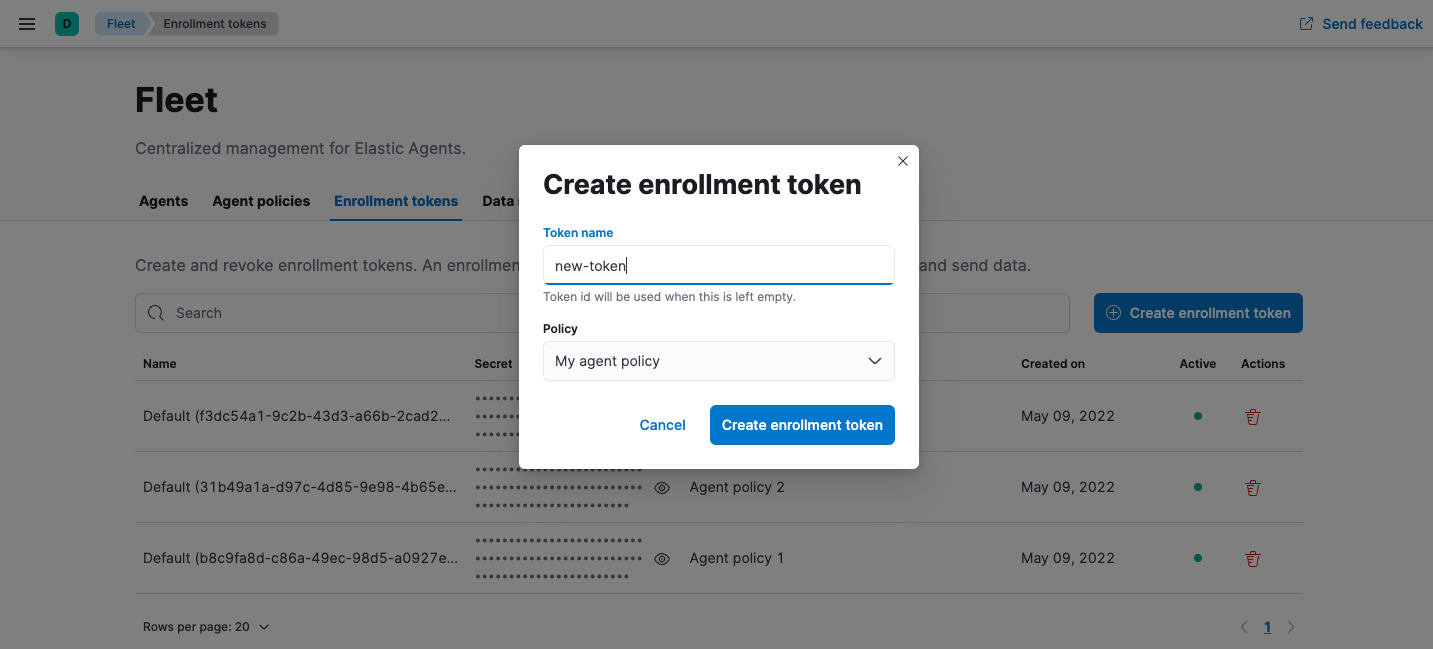The image size is (1433, 649).
Task: Confirm with Create enrollment token button
Action: coord(801,424)
